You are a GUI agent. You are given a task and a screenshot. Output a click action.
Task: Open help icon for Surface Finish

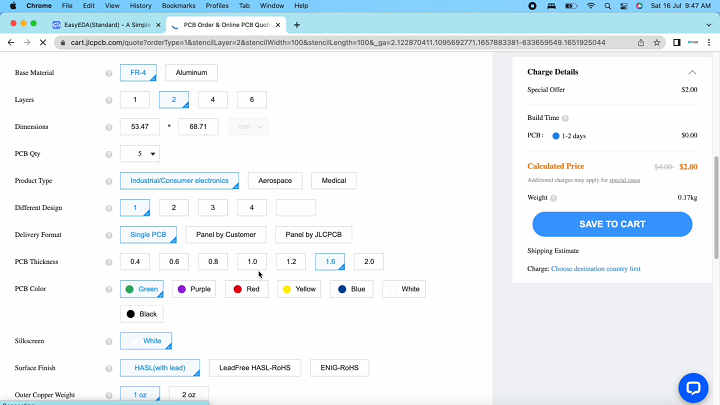pos(109,368)
